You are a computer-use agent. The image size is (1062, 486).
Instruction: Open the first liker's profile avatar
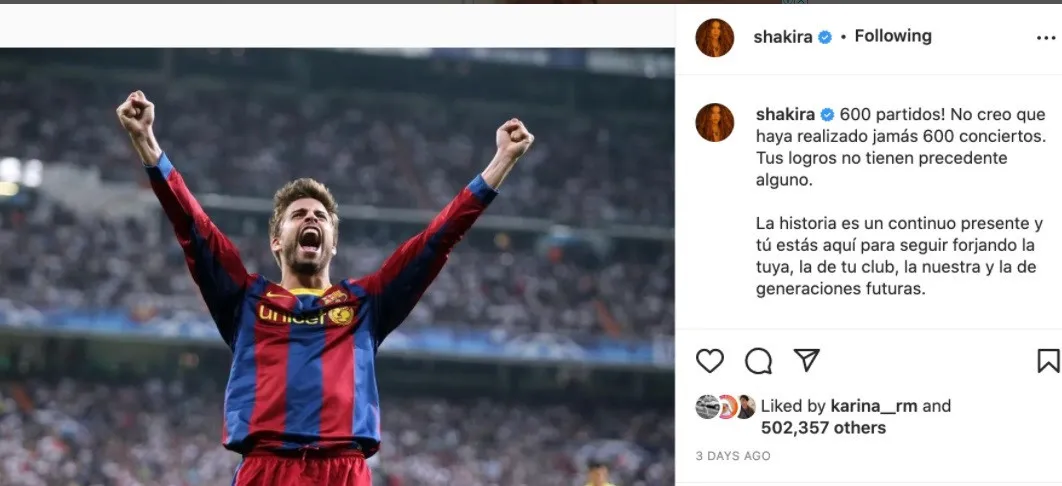click(707, 406)
